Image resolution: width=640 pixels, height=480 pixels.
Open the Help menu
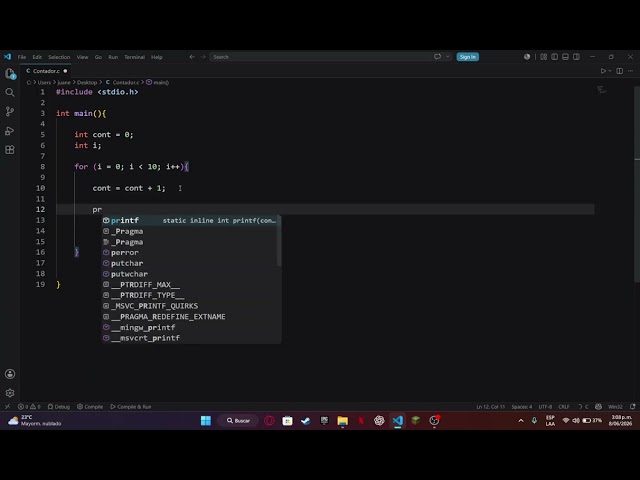click(157, 57)
